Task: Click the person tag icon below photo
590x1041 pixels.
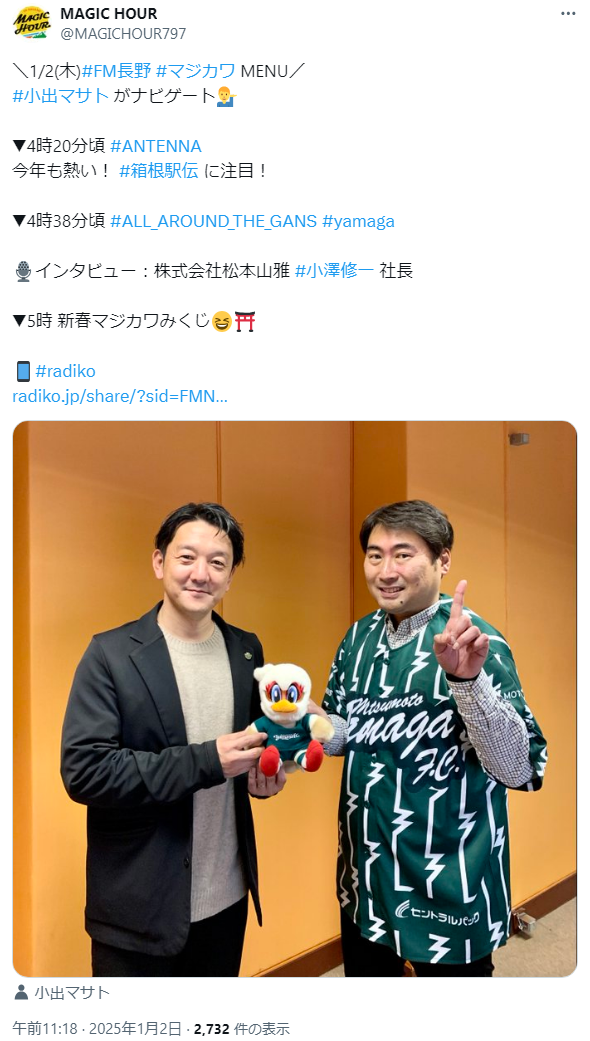Action: 21,993
